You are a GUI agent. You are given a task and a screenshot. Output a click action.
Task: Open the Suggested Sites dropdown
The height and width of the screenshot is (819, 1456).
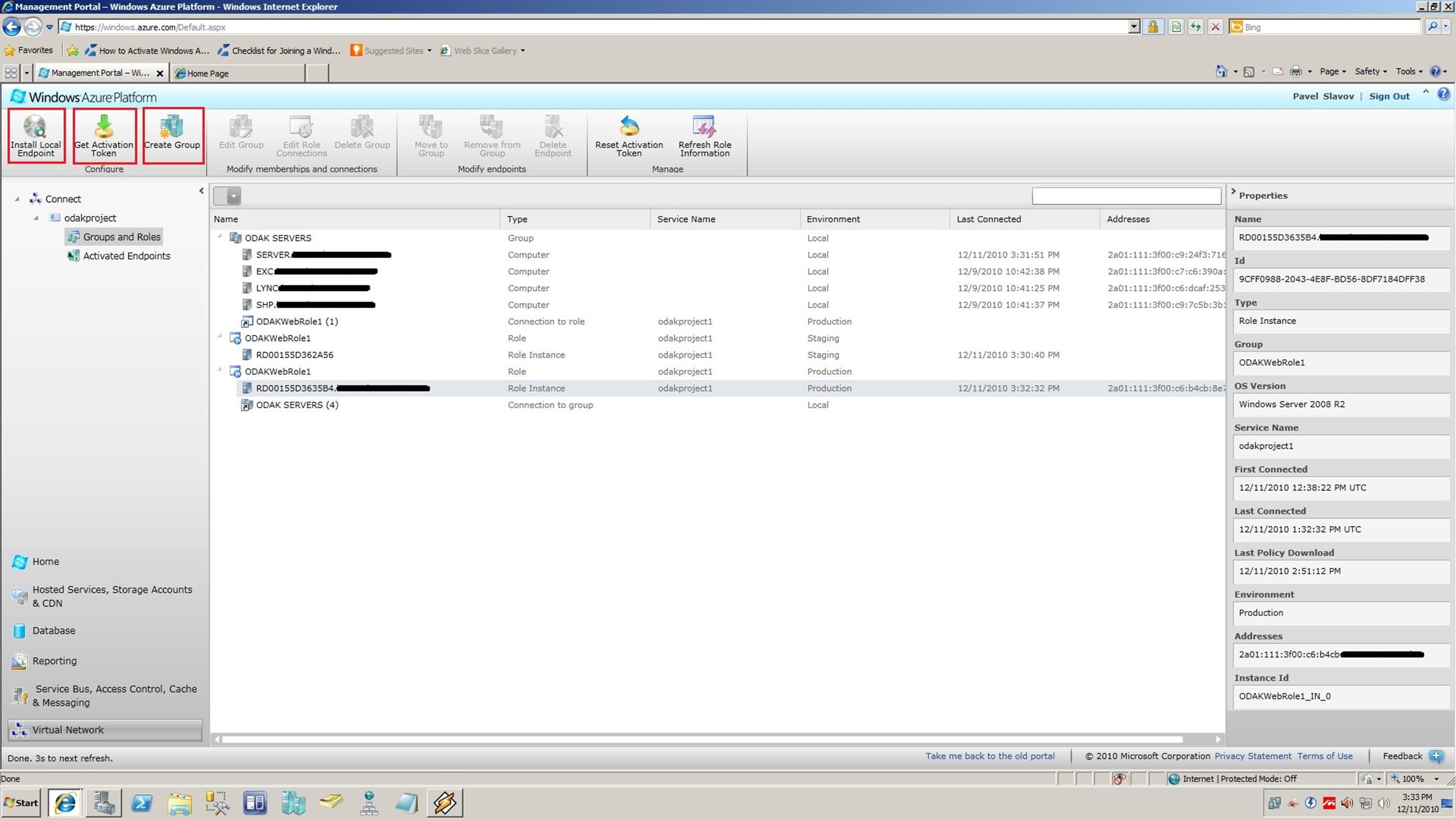[430, 51]
